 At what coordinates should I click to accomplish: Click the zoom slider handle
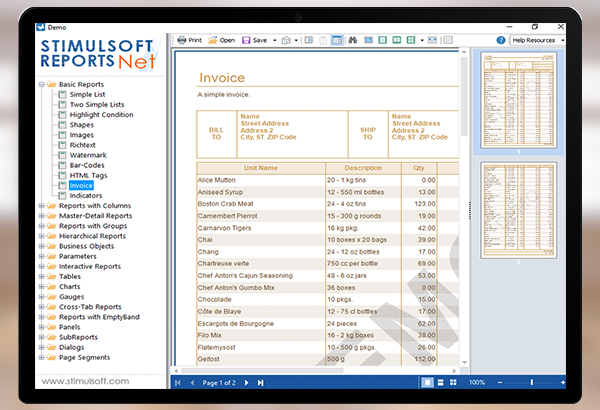pyautogui.click(x=532, y=382)
